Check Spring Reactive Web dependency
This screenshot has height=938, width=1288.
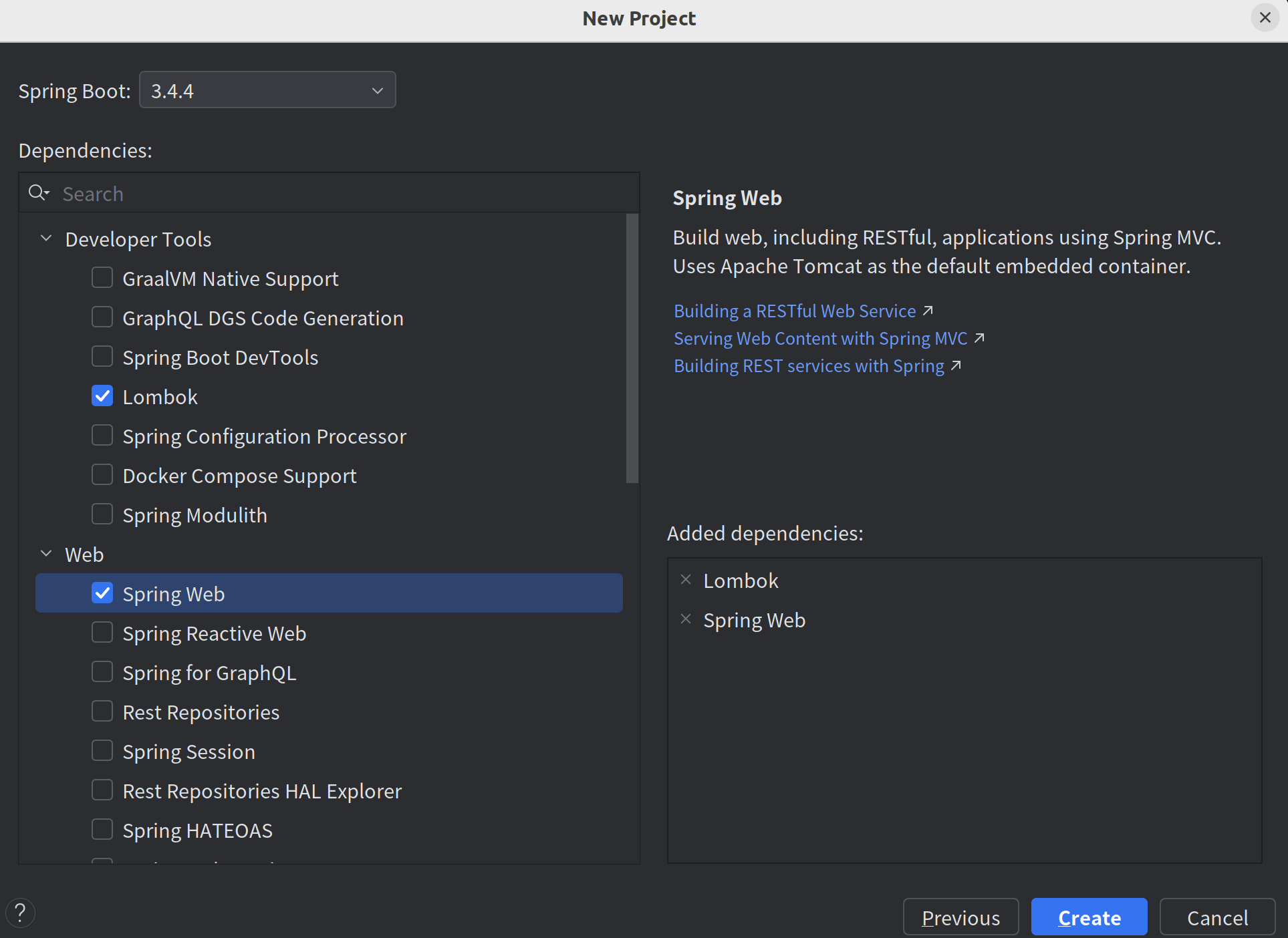coord(102,633)
